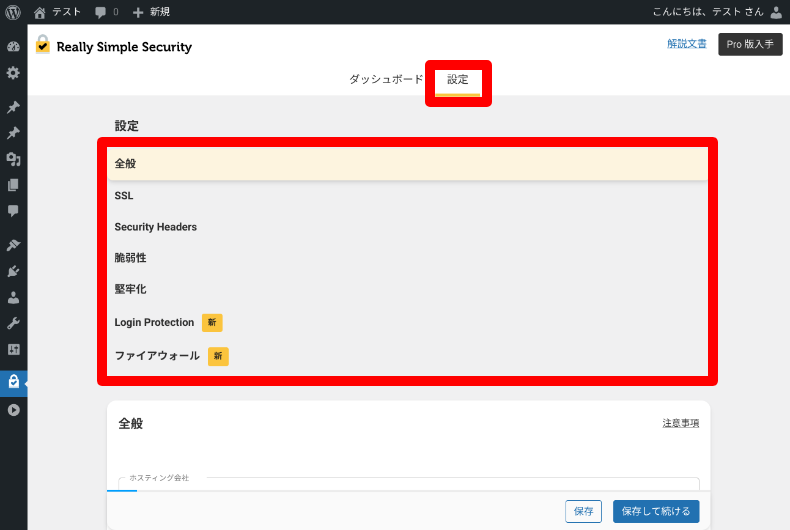Open the Media library icon in sidebar

[x=13, y=159]
